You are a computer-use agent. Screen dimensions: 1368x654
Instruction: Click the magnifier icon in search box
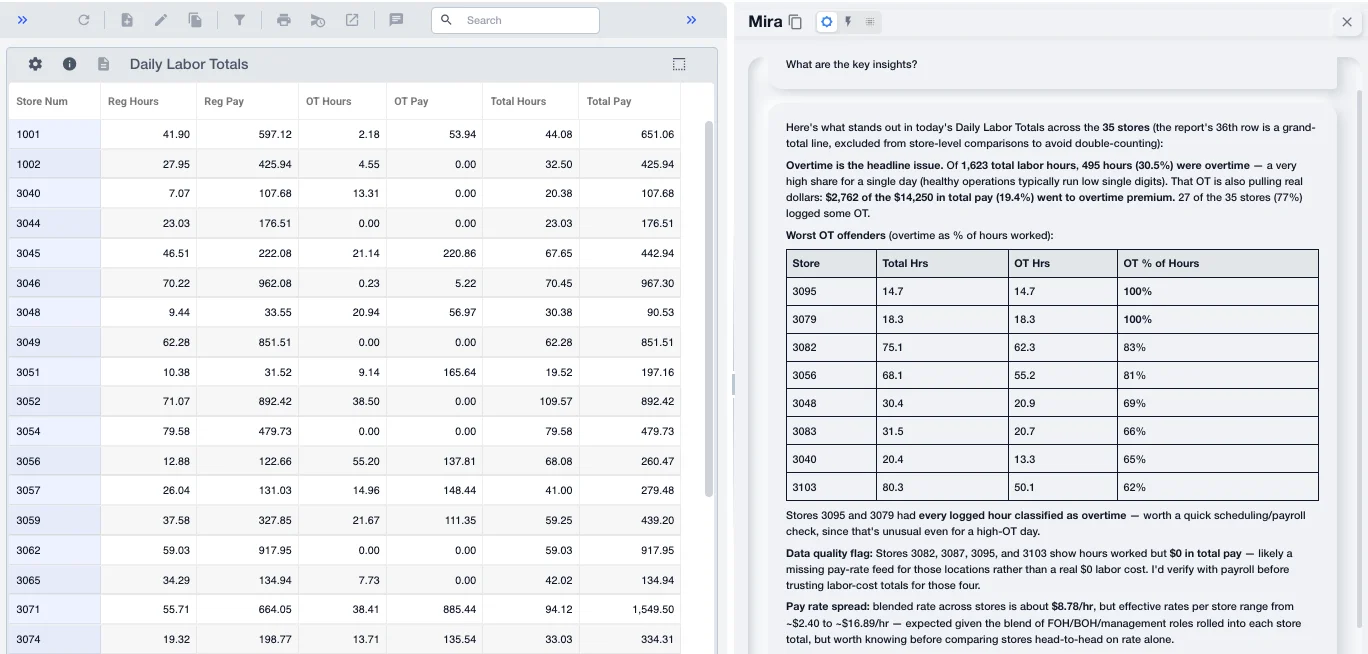pyautogui.click(x=446, y=20)
